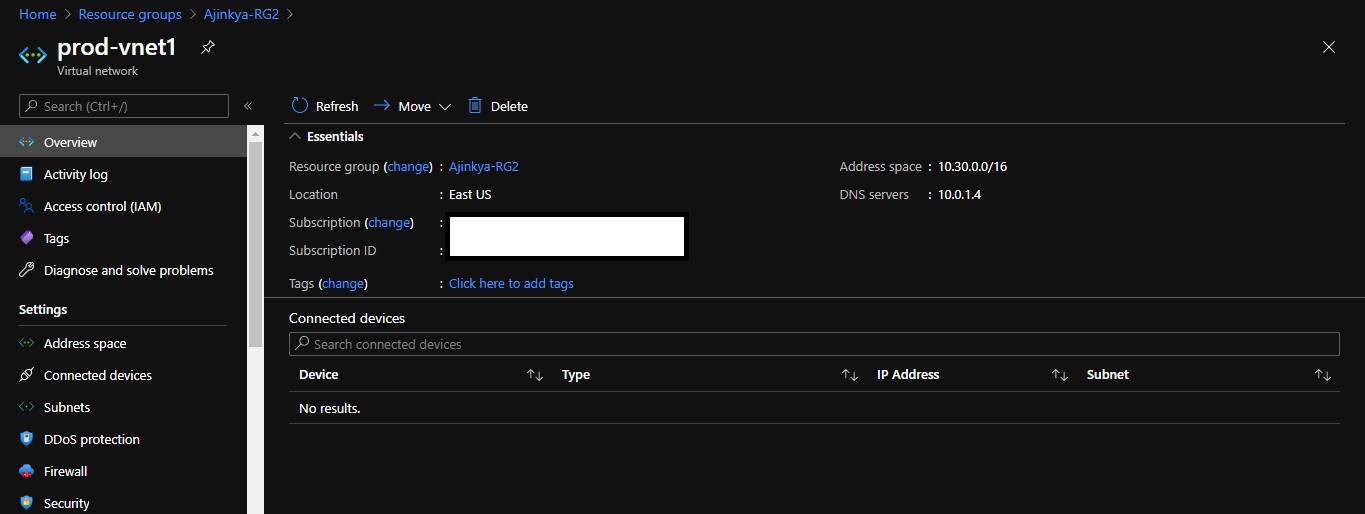Viewport: 1365px width, 514px height.
Task: Click the prod-vnet1 virtual network icon
Action: (x=33, y=55)
